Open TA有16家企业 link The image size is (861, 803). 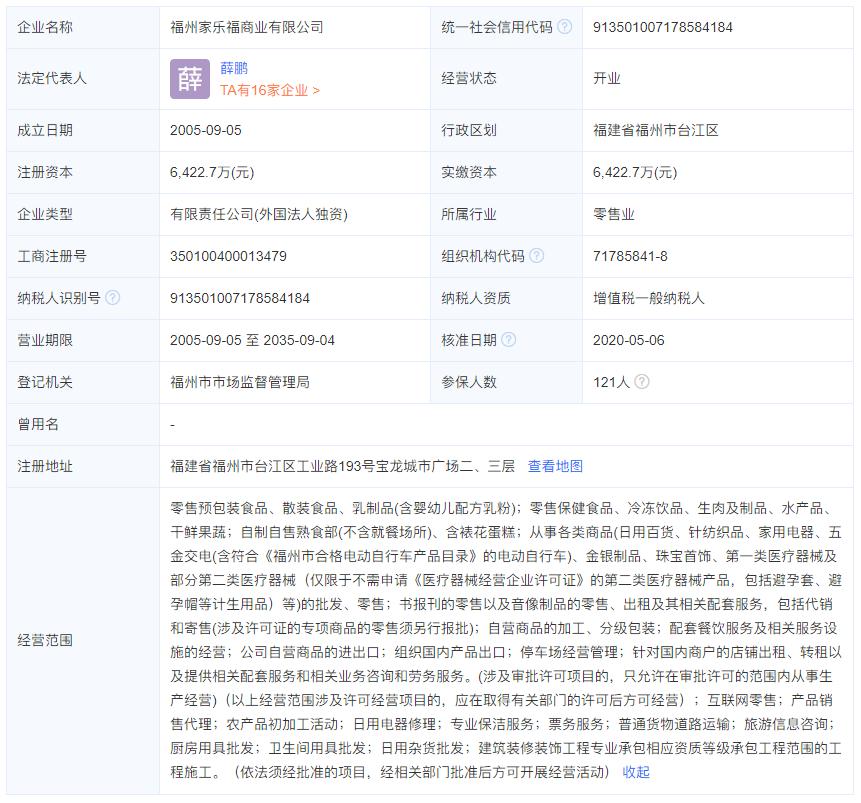[x=270, y=90]
